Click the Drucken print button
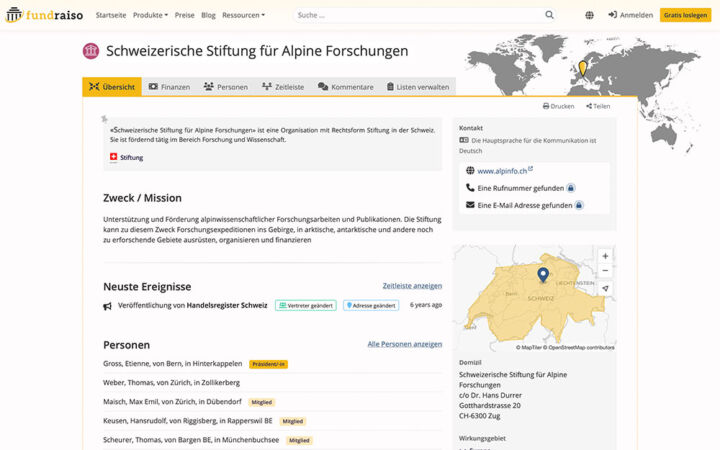 click(x=558, y=106)
